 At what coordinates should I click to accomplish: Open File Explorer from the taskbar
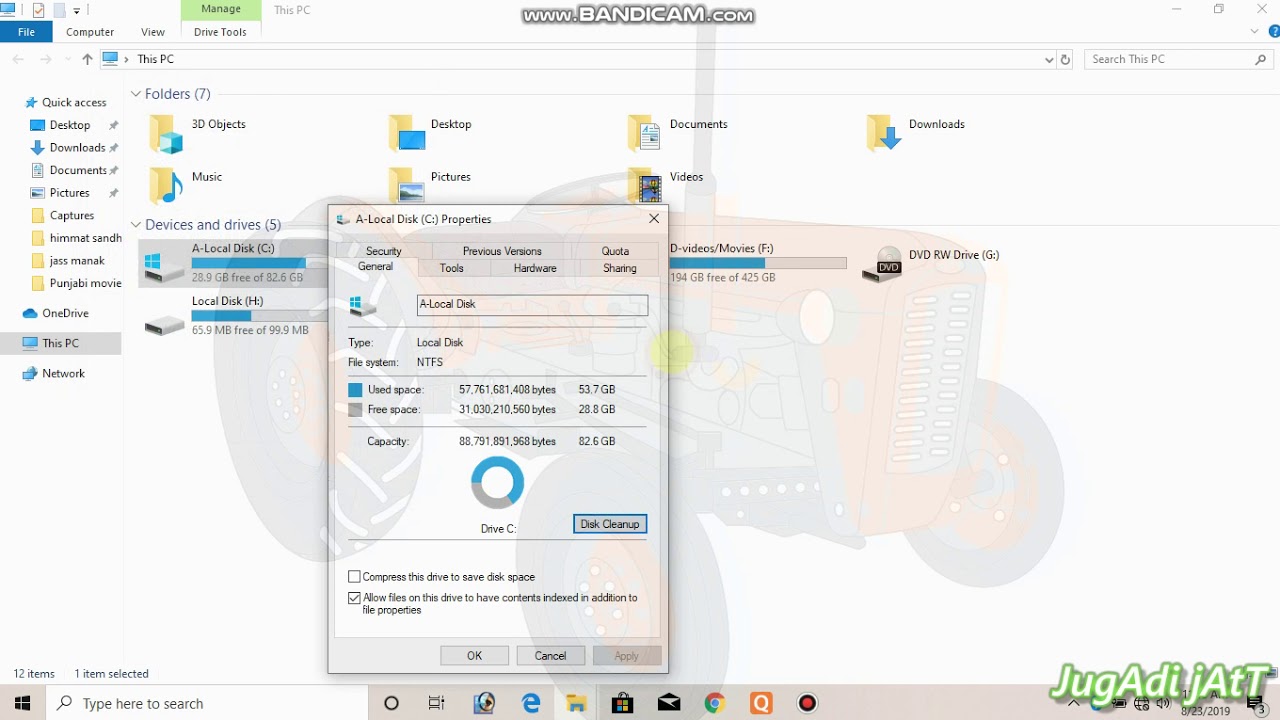[576, 703]
